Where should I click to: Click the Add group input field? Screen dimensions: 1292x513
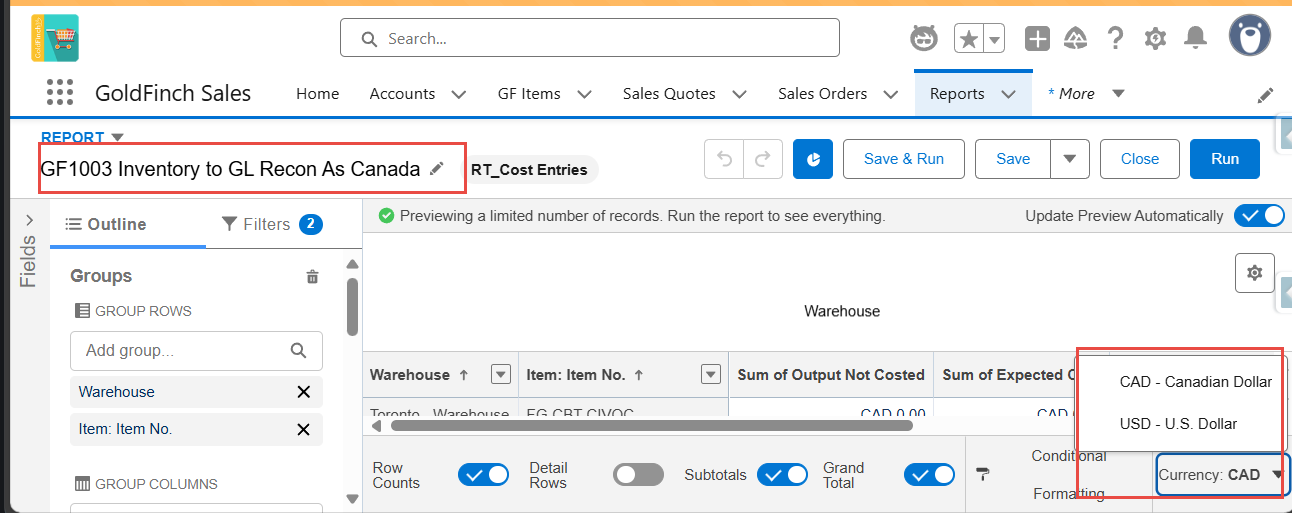(x=196, y=351)
